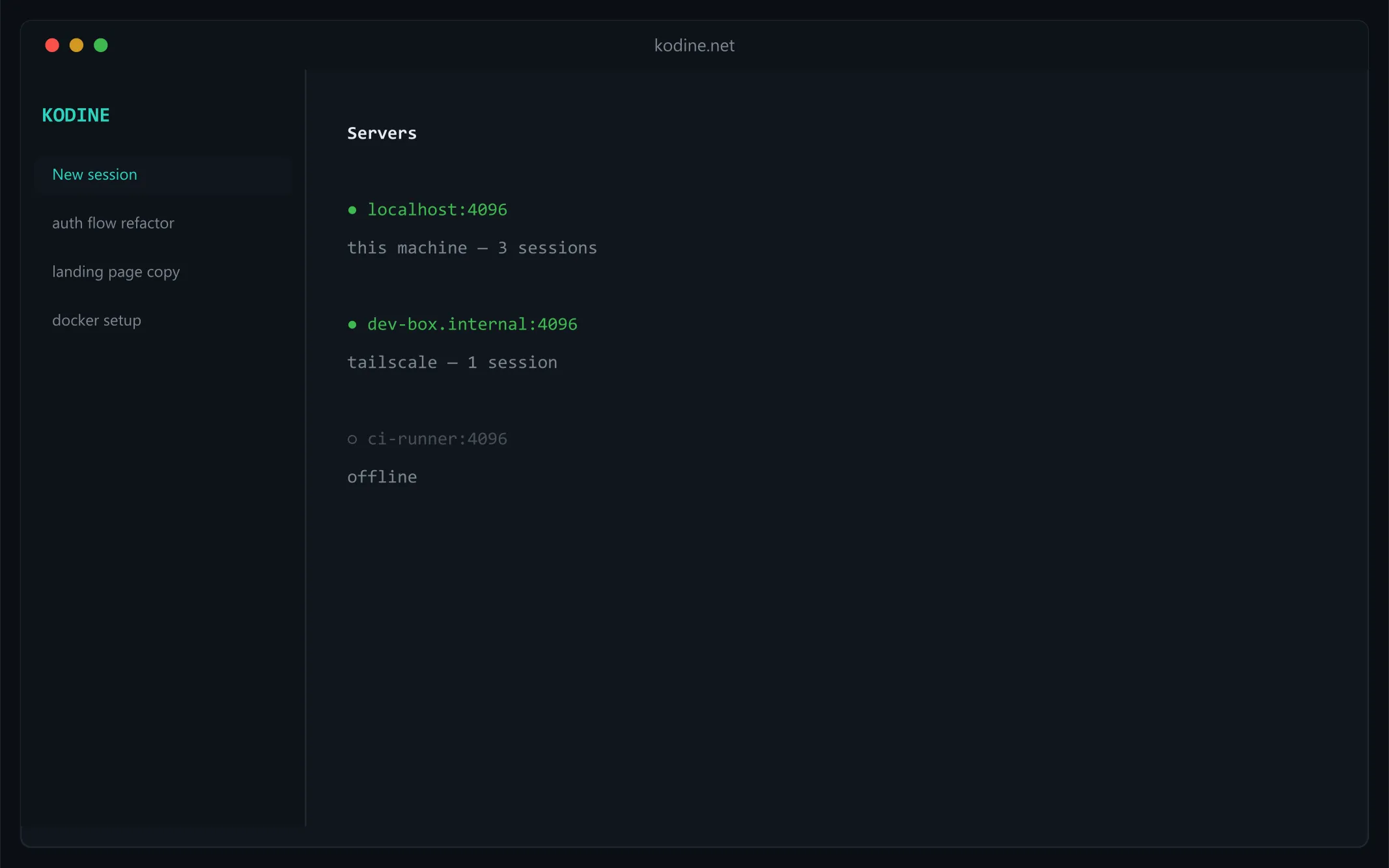Select the dev-box.internal:4096 server
Image resolution: width=1389 pixels, height=868 pixels.
(x=472, y=324)
